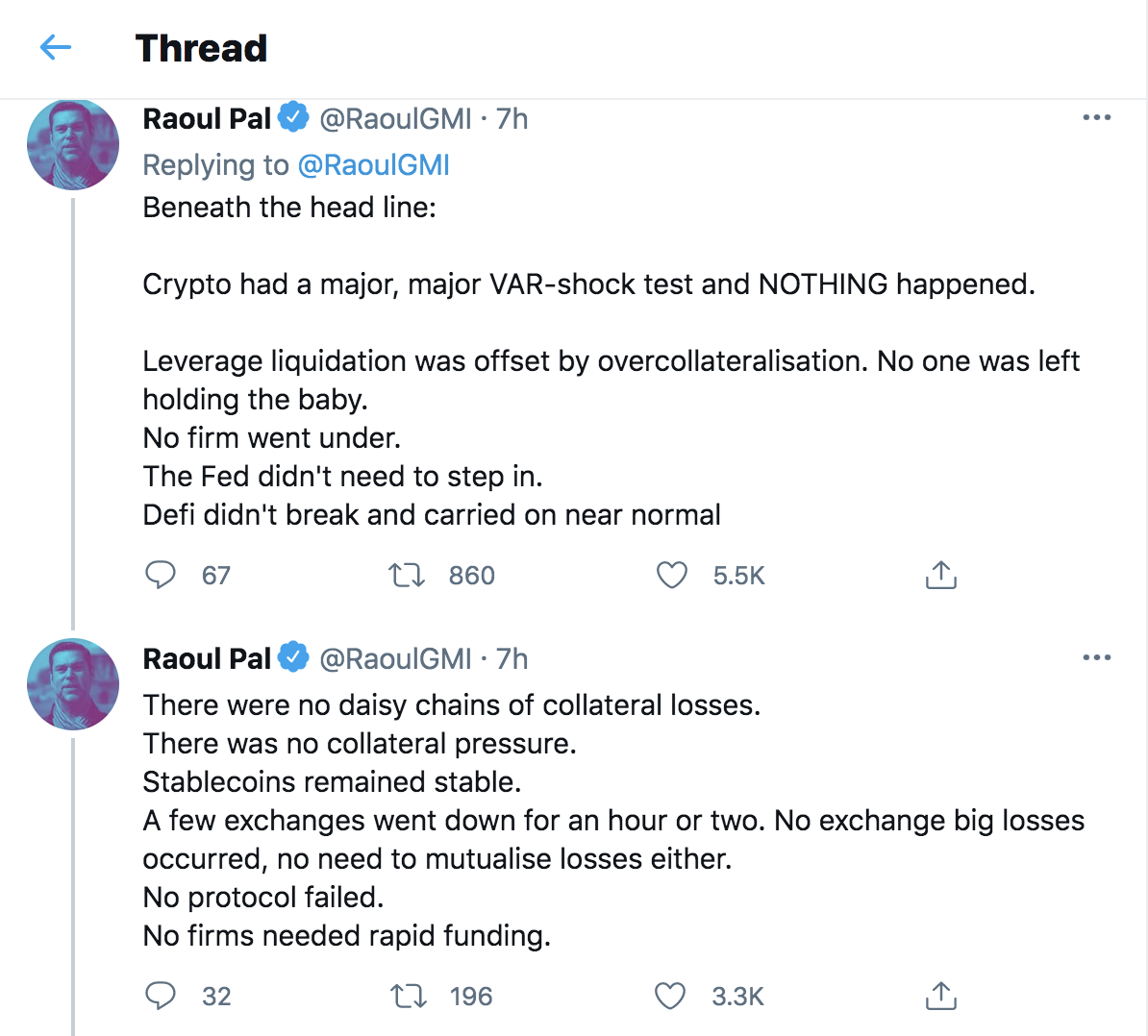Viewport: 1148px width, 1036px height.
Task: Click the second tweet's profile avatar
Action: (x=72, y=684)
